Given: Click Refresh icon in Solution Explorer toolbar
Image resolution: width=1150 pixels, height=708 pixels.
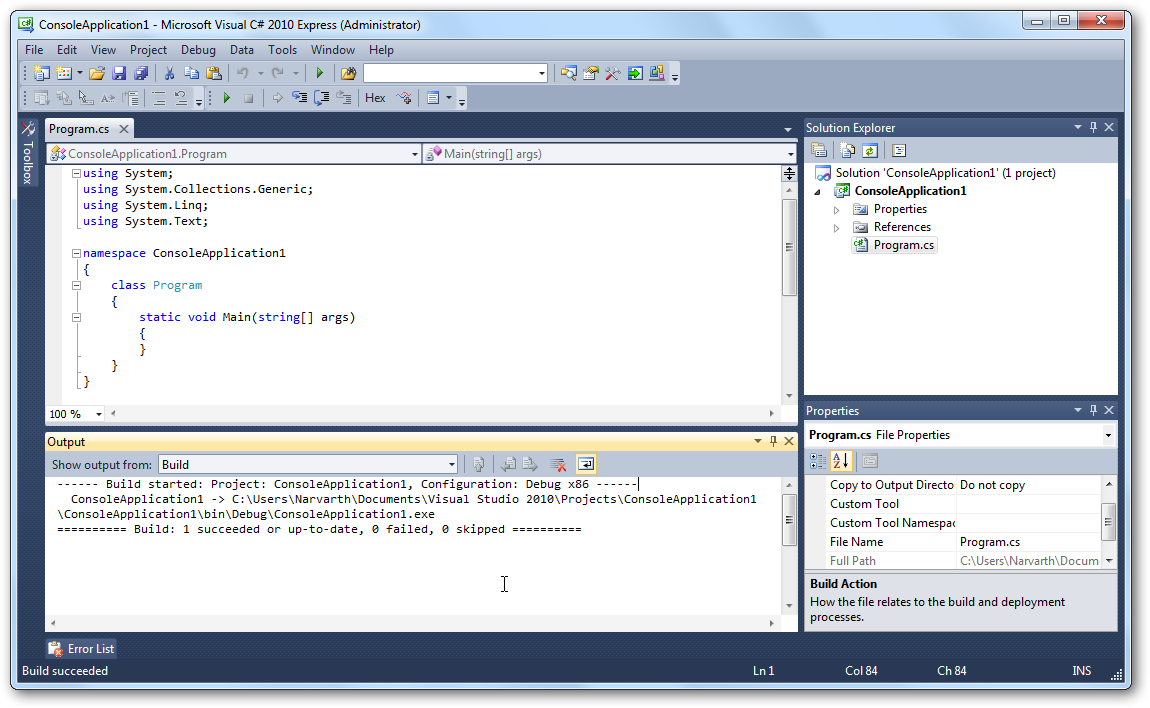Looking at the screenshot, I should pyautogui.click(x=870, y=151).
